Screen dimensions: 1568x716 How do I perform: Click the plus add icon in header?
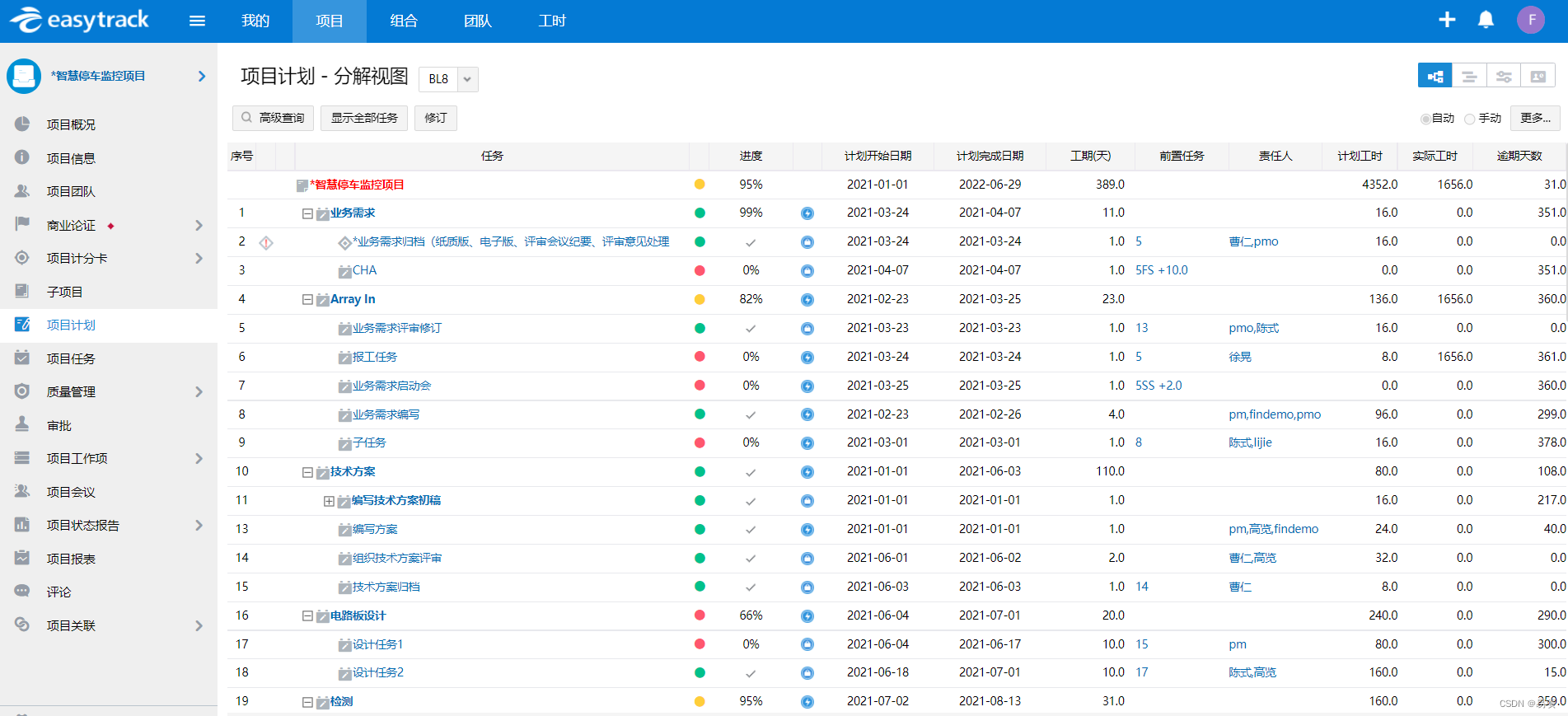pyautogui.click(x=1447, y=20)
